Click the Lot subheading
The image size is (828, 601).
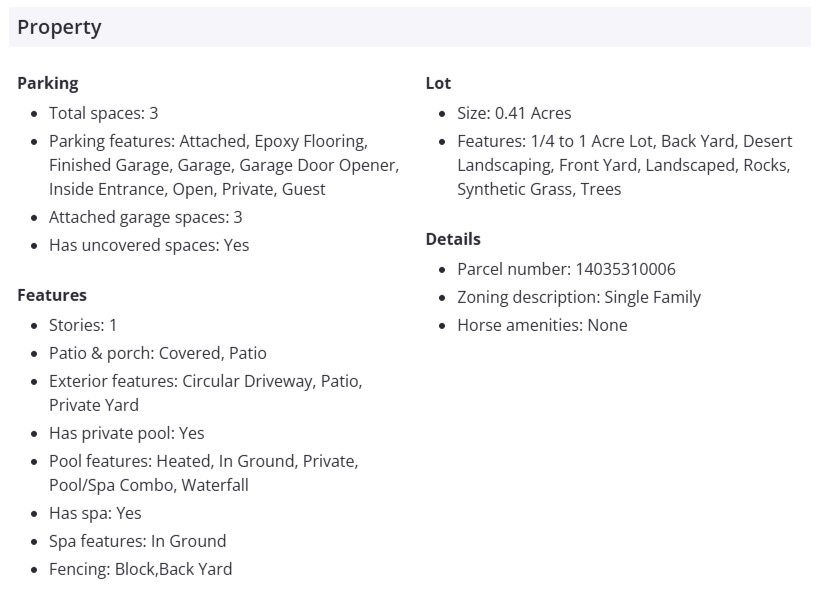(x=438, y=83)
